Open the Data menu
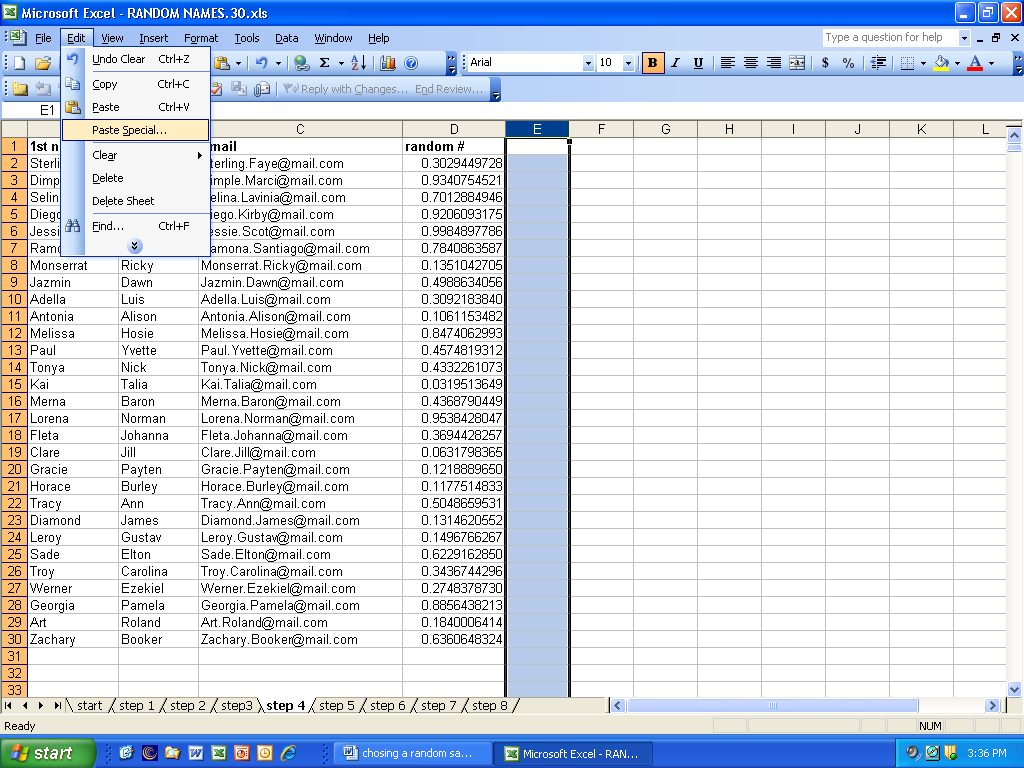The height and width of the screenshot is (768, 1024). [286, 38]
